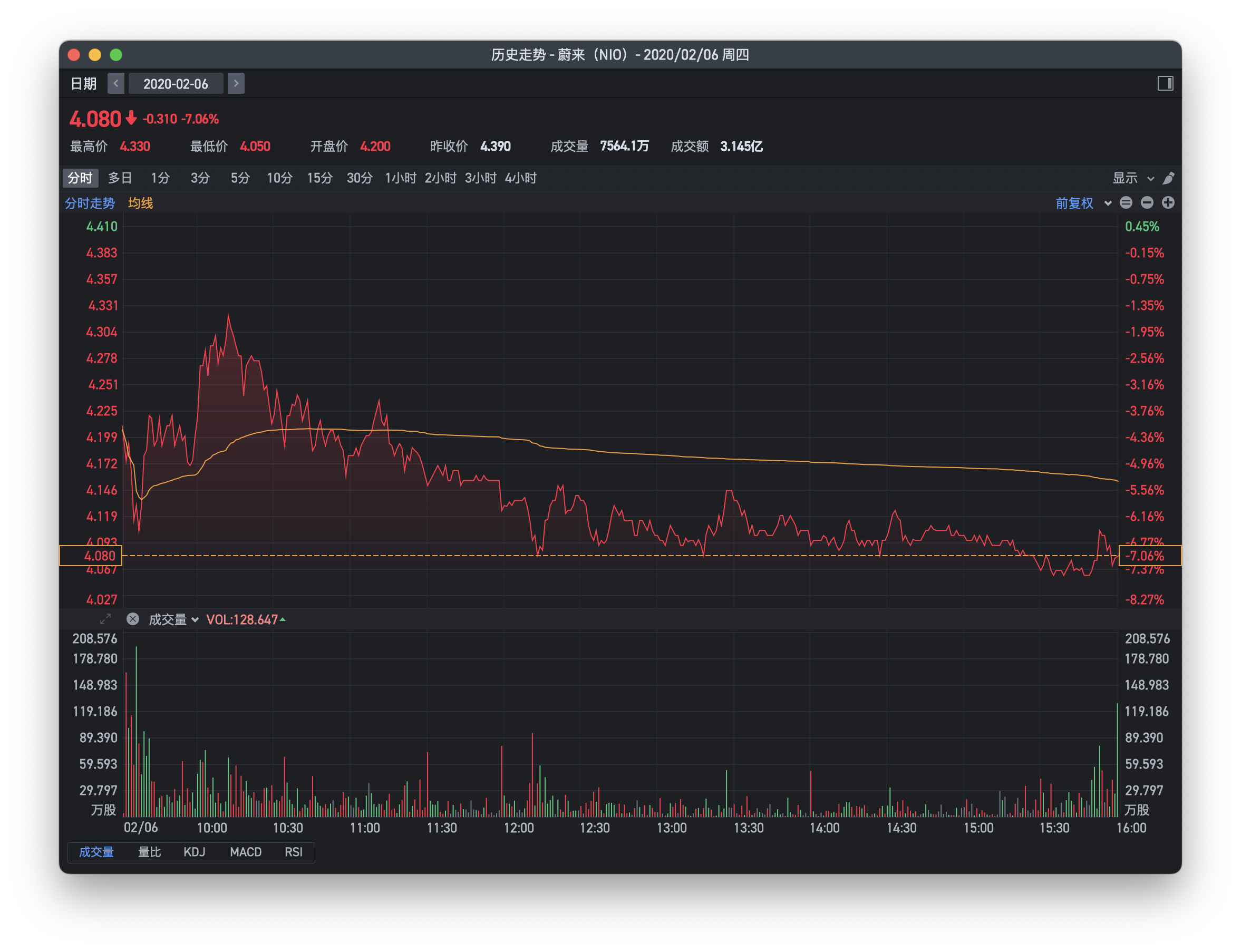
Task: Click the 分时走势 legend label
Action: point(90,203)
